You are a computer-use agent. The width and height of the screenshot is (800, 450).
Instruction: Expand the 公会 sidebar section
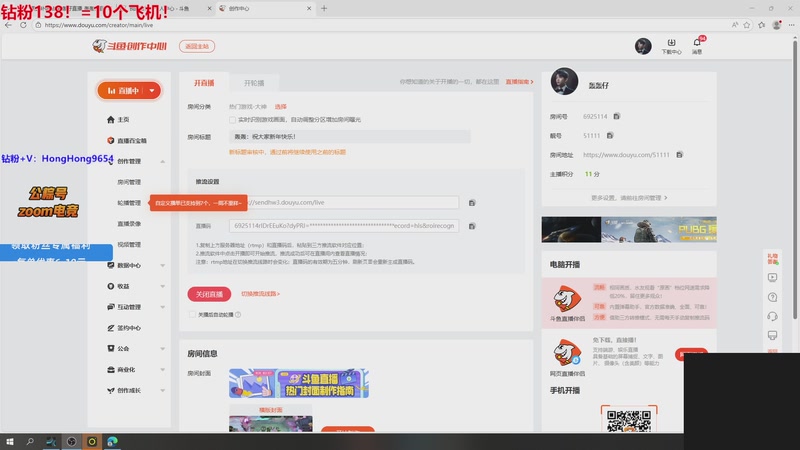163,348
